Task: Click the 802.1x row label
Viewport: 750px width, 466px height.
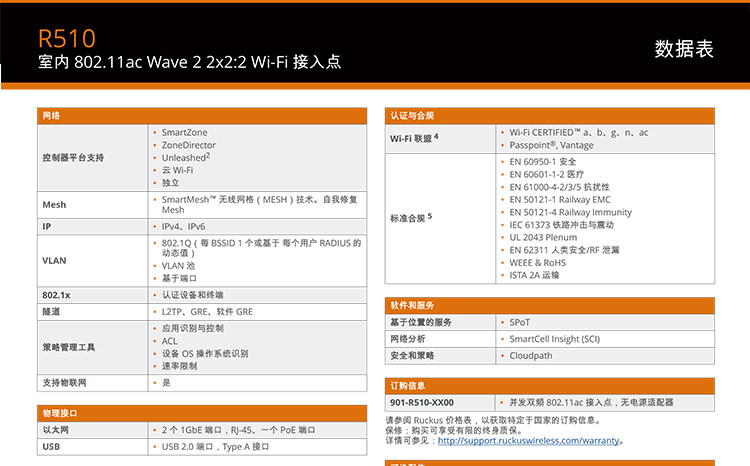Action: point(56,295)
